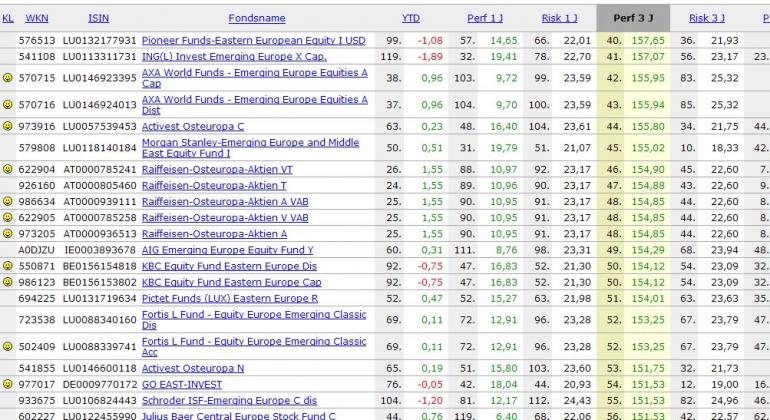This screenshot has height=420, width=770.
Task: Open Raiffeisen-Osteuropa-Aktien A link for WKN 973205
Action: (214, 234)
